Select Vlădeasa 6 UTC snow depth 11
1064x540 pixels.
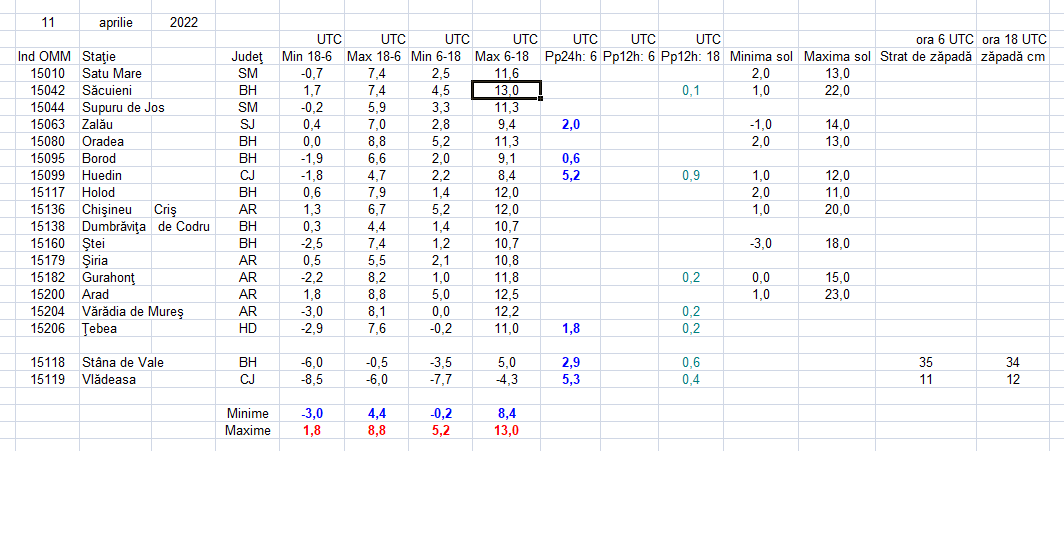[926, 379]
